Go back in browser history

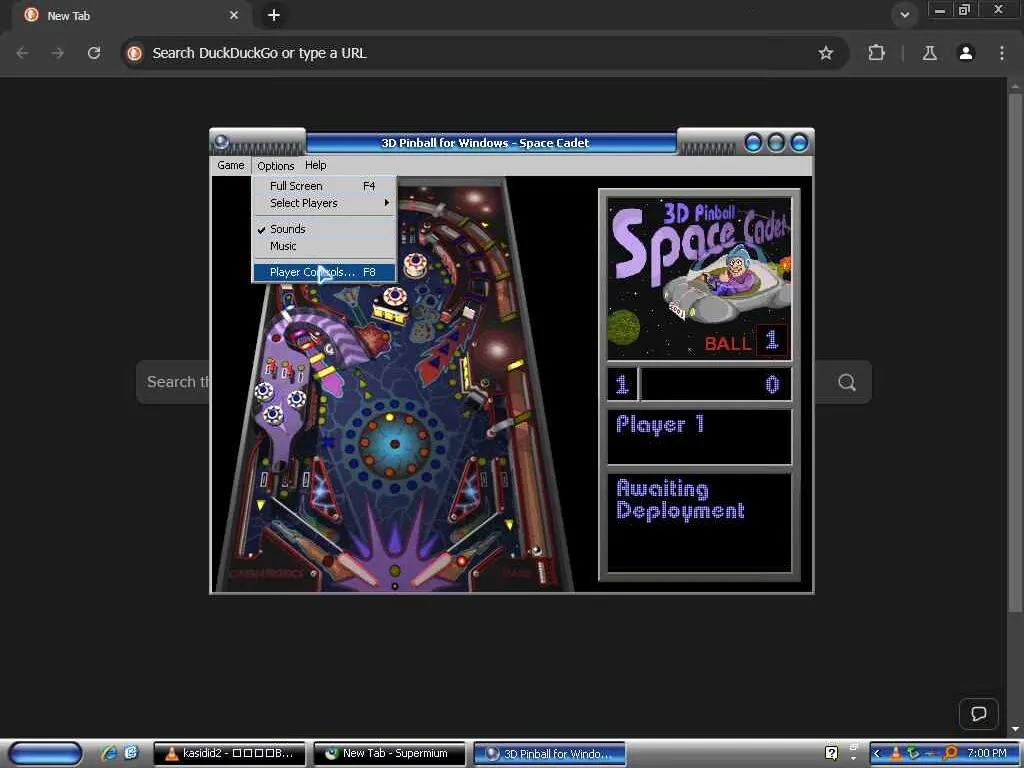click(x=23, y=53)
